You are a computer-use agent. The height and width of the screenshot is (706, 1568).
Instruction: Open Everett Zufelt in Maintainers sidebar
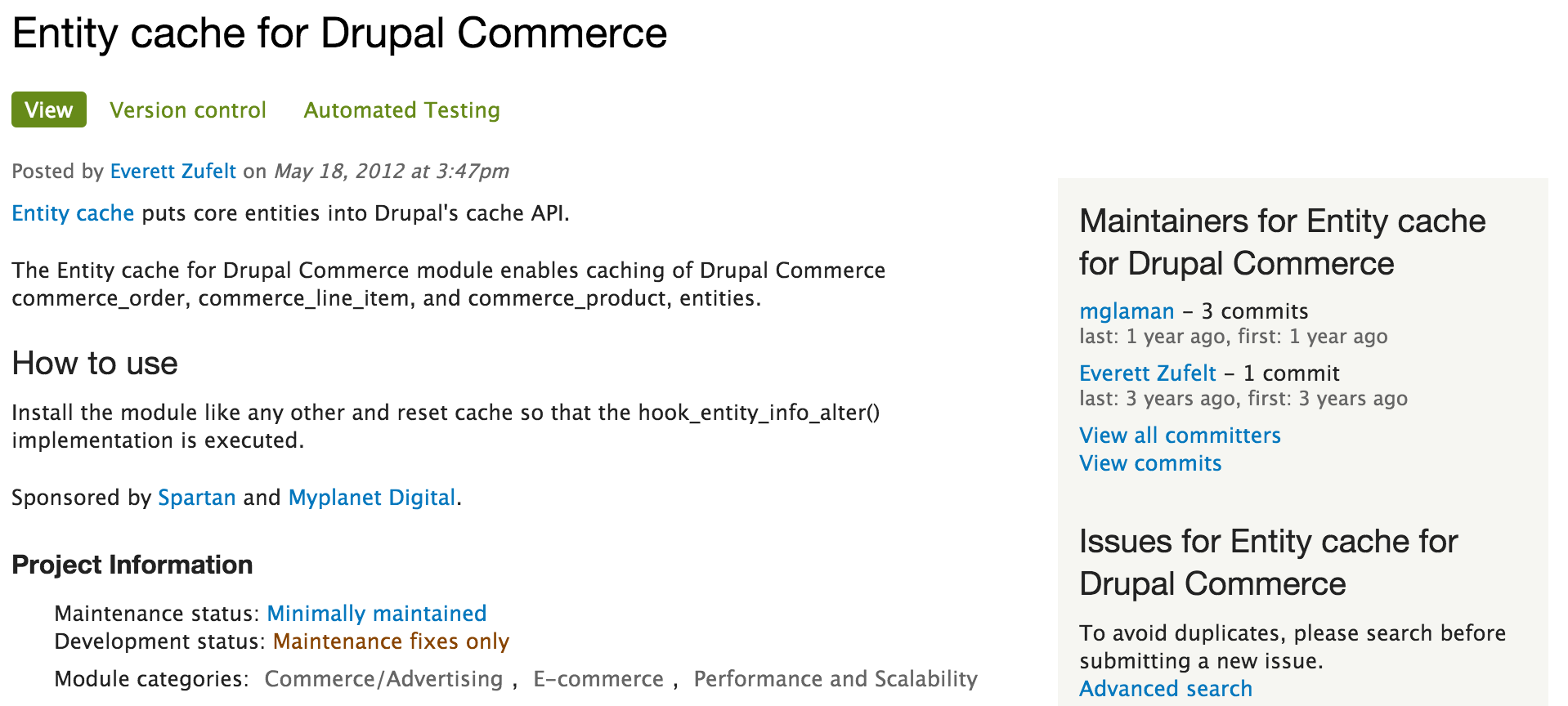click(x=1147, y=373)
